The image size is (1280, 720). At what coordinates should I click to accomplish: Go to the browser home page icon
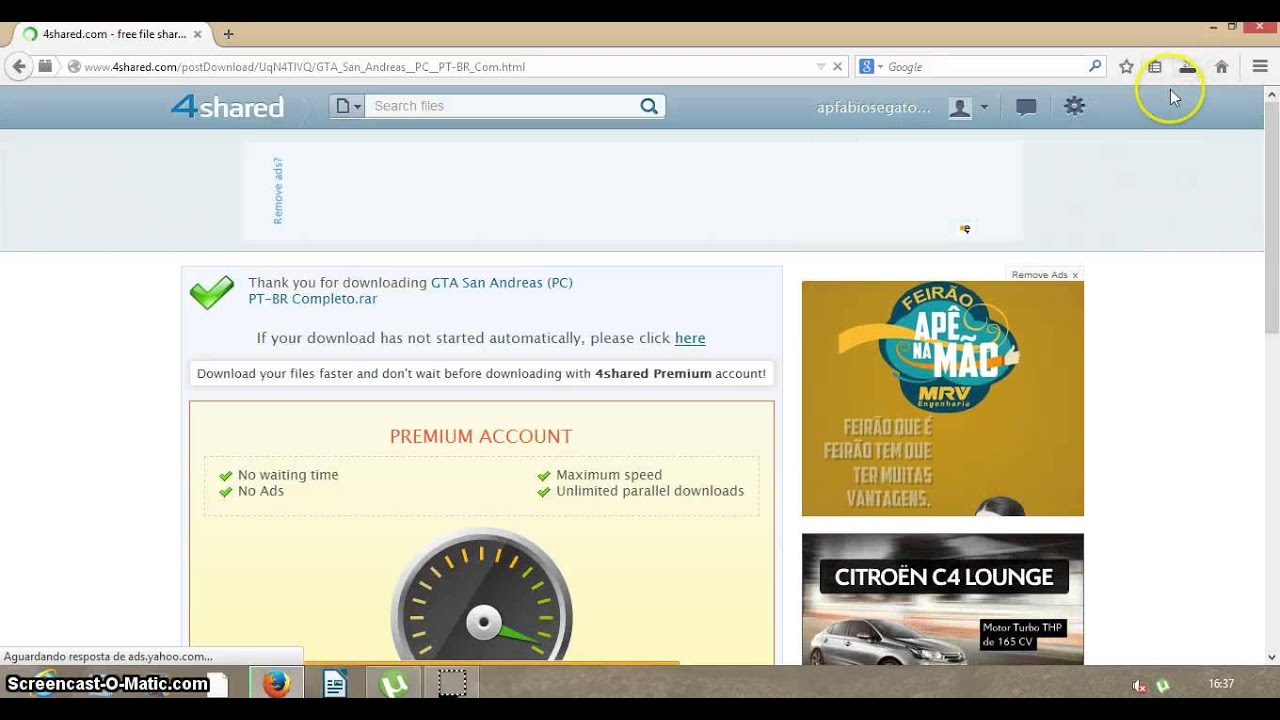pyautogui.click(x=1221, y=67)
